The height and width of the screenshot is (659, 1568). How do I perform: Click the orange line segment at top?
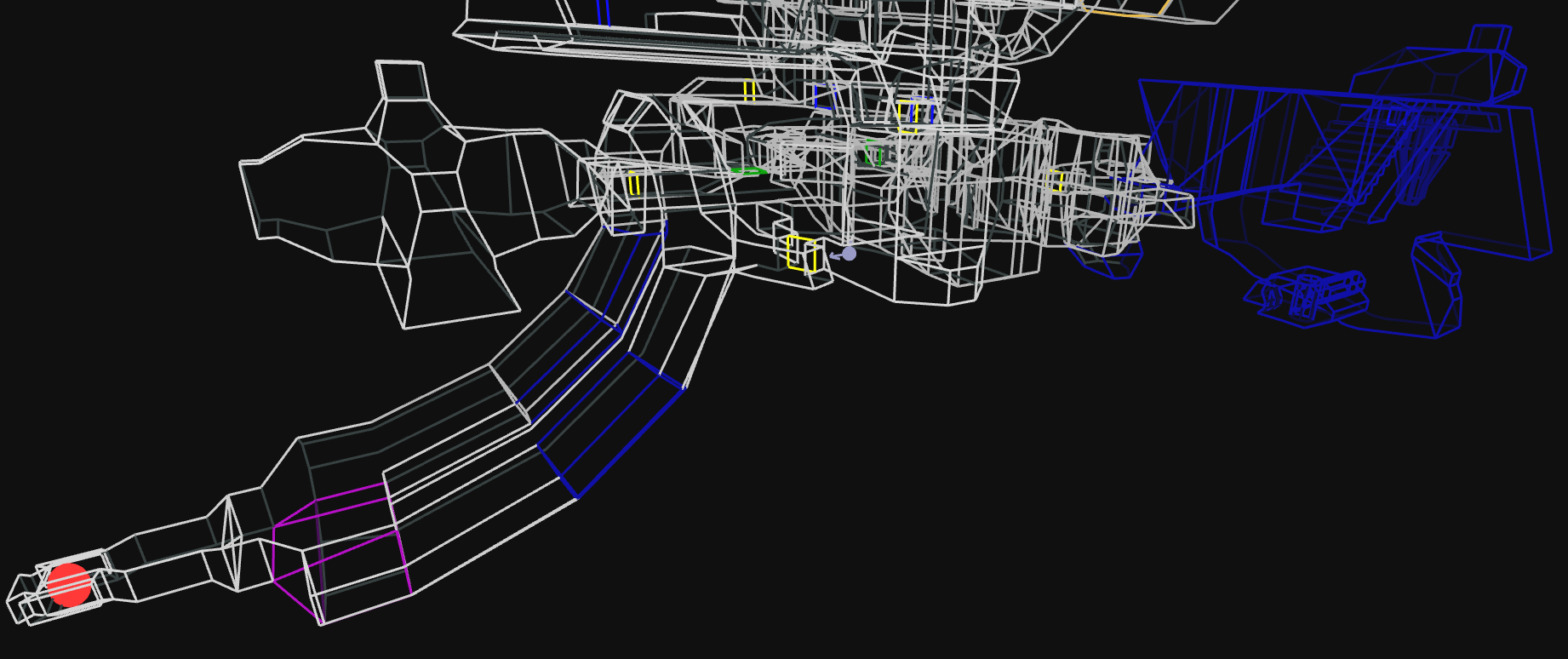pos(1124,11)
